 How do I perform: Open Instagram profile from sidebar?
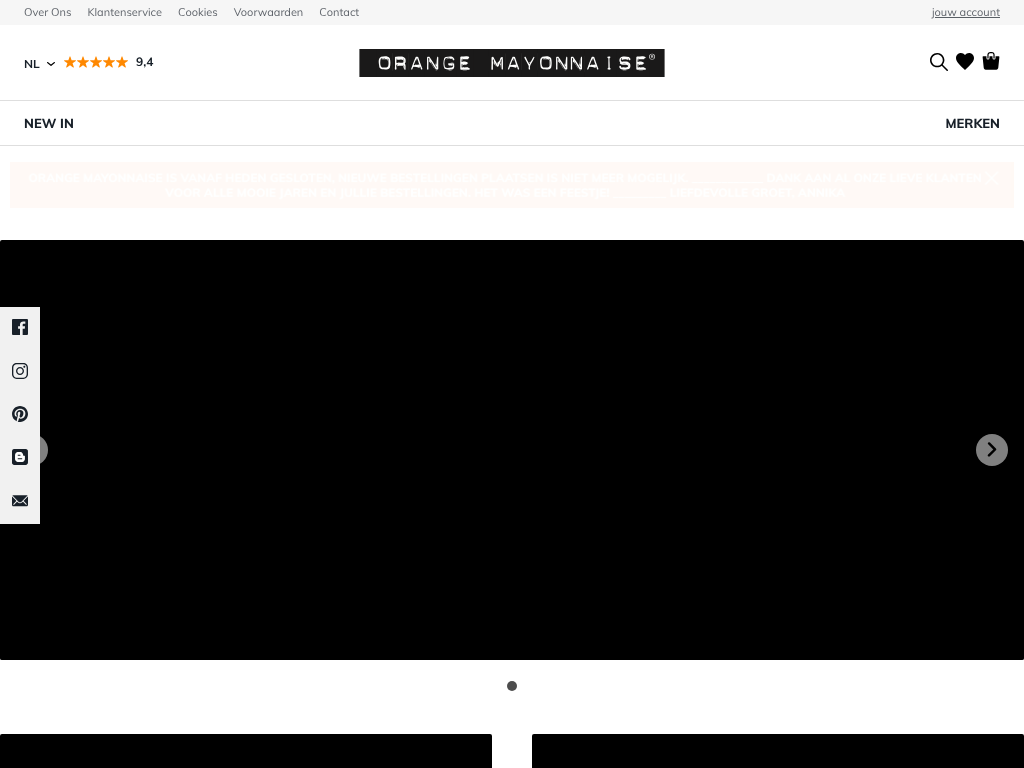(x=20, y=371)
